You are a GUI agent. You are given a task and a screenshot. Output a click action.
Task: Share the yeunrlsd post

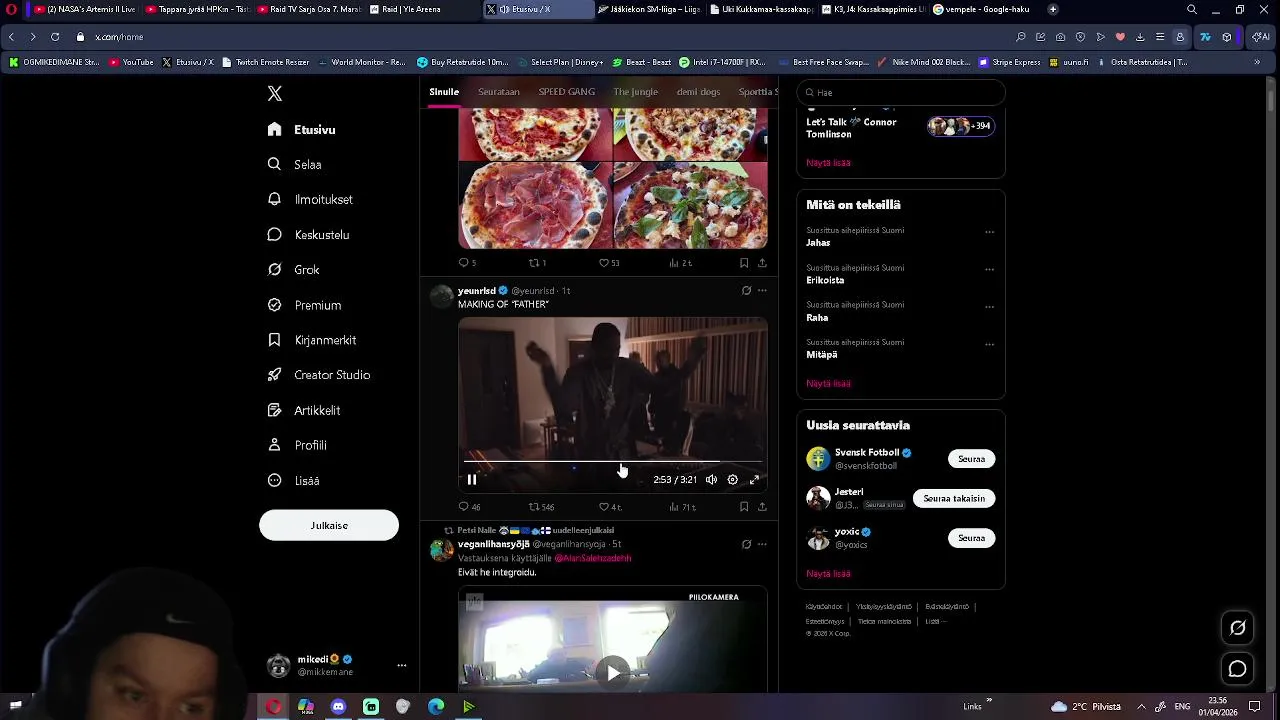coord(762,507)
